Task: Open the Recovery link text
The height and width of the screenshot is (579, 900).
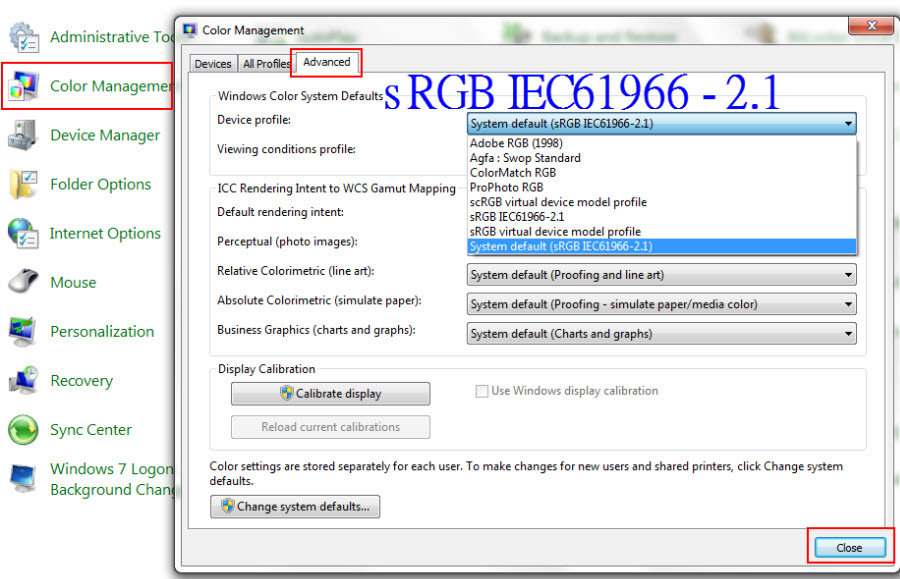Action: (x=82, y=380)
